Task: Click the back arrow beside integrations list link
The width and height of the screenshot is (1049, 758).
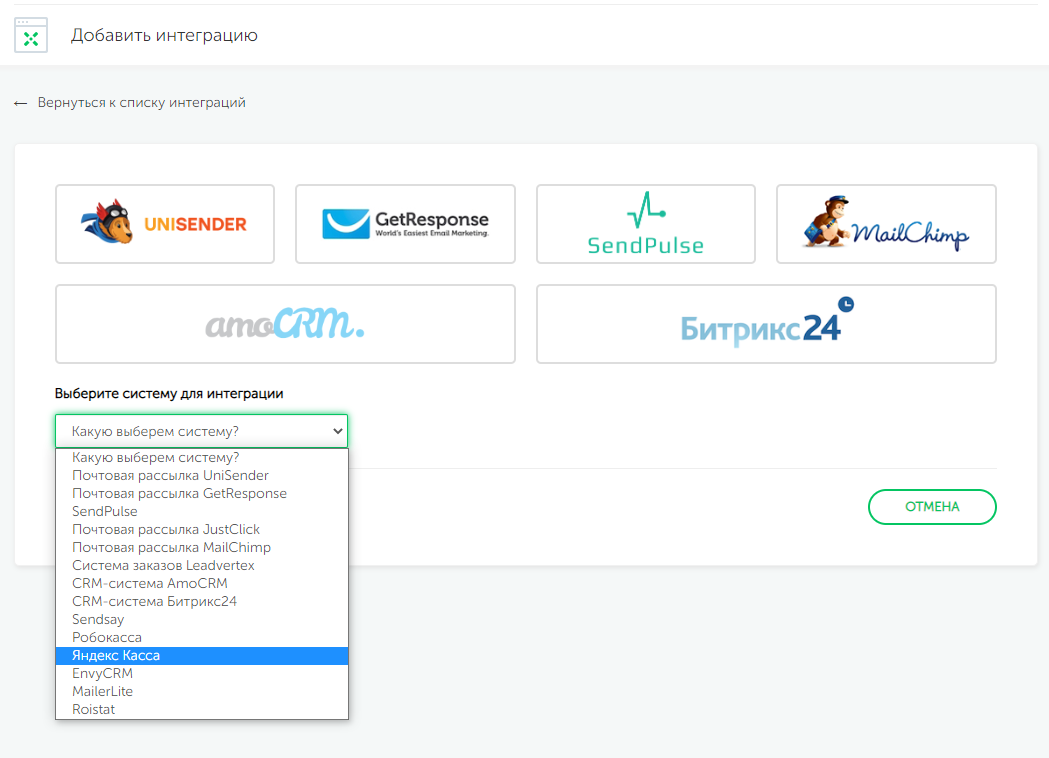Action: tap(20, 103)
